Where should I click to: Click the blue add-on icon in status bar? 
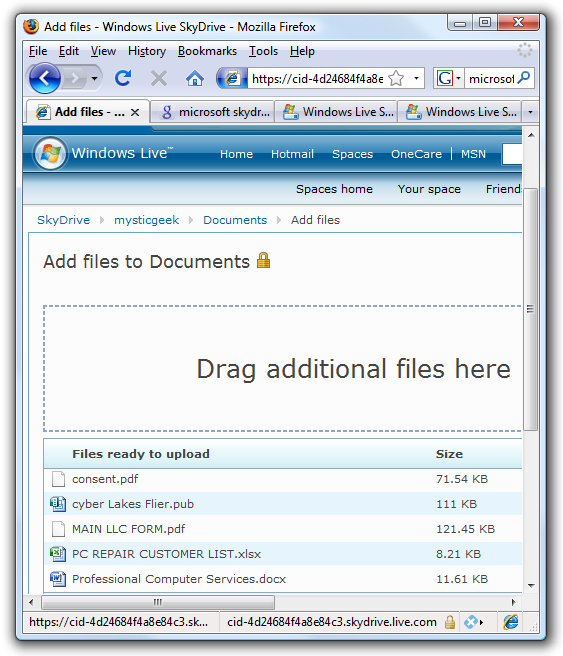pos(473,622)
